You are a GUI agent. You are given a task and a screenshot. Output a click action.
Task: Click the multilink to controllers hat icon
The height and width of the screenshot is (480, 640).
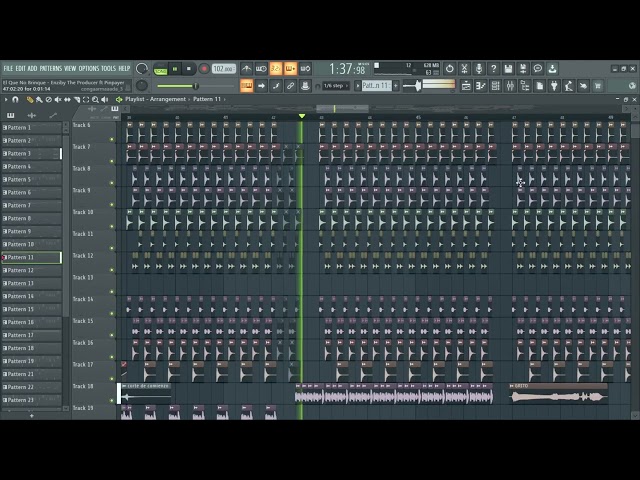(x=305, y=86)
